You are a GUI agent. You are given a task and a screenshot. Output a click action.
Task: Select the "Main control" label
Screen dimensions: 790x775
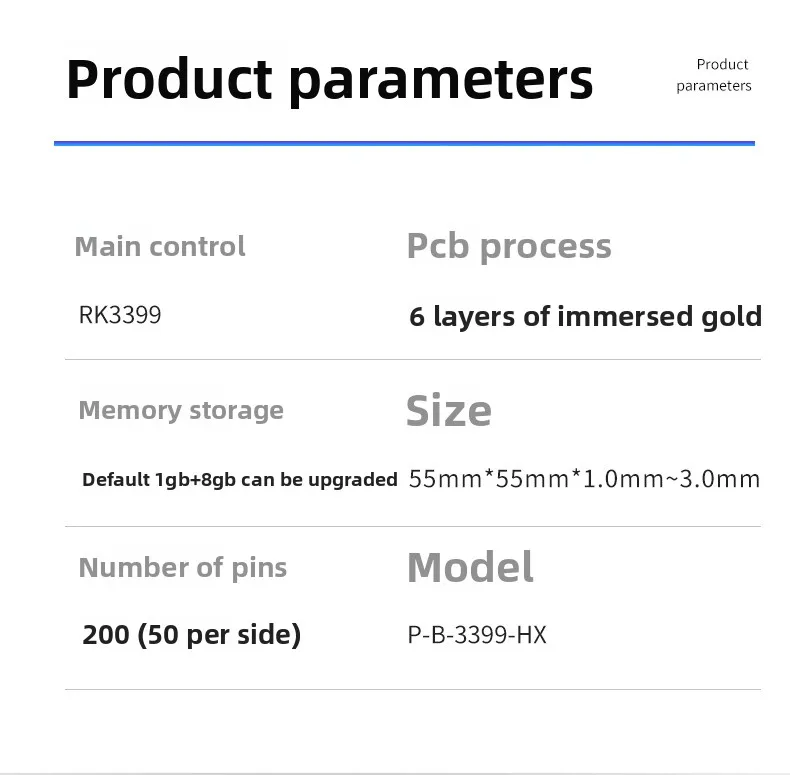click(x=160, y=246)
